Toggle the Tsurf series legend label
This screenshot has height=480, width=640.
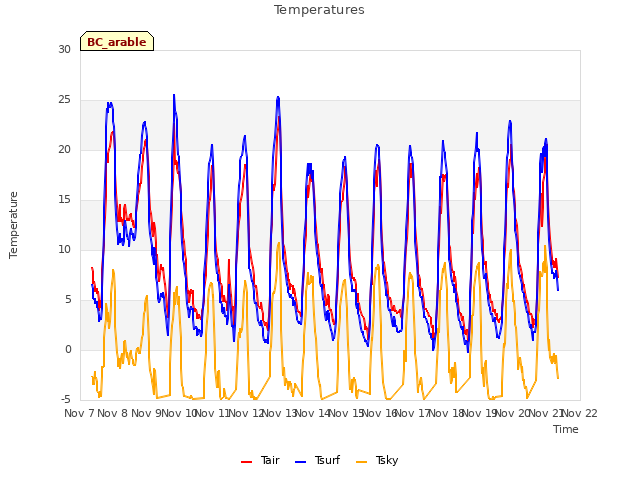click(327, 460)
